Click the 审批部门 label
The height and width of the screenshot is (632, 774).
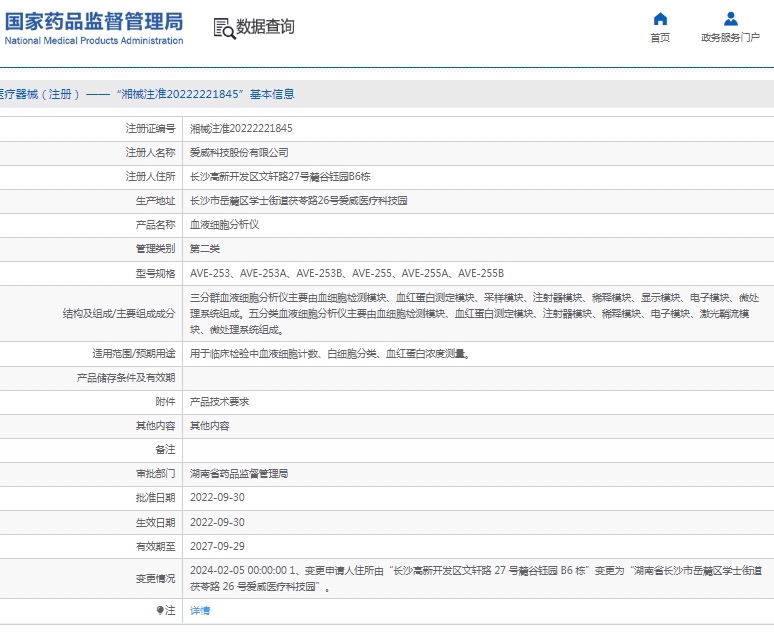click(155, 474)
